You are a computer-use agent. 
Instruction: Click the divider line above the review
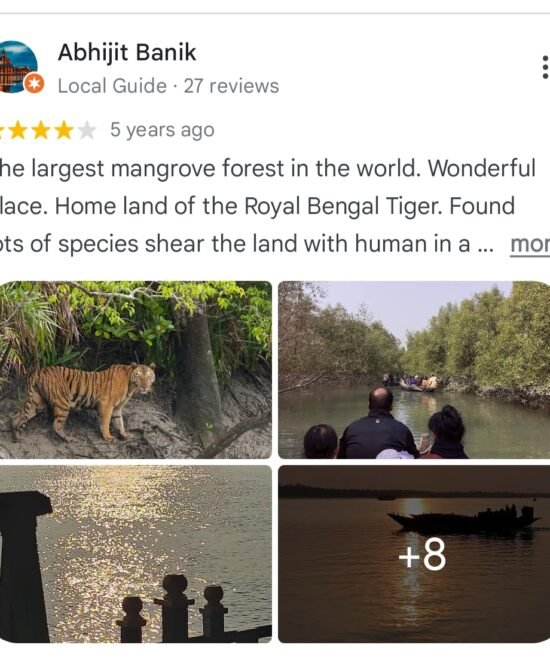[x=275, y=13]
